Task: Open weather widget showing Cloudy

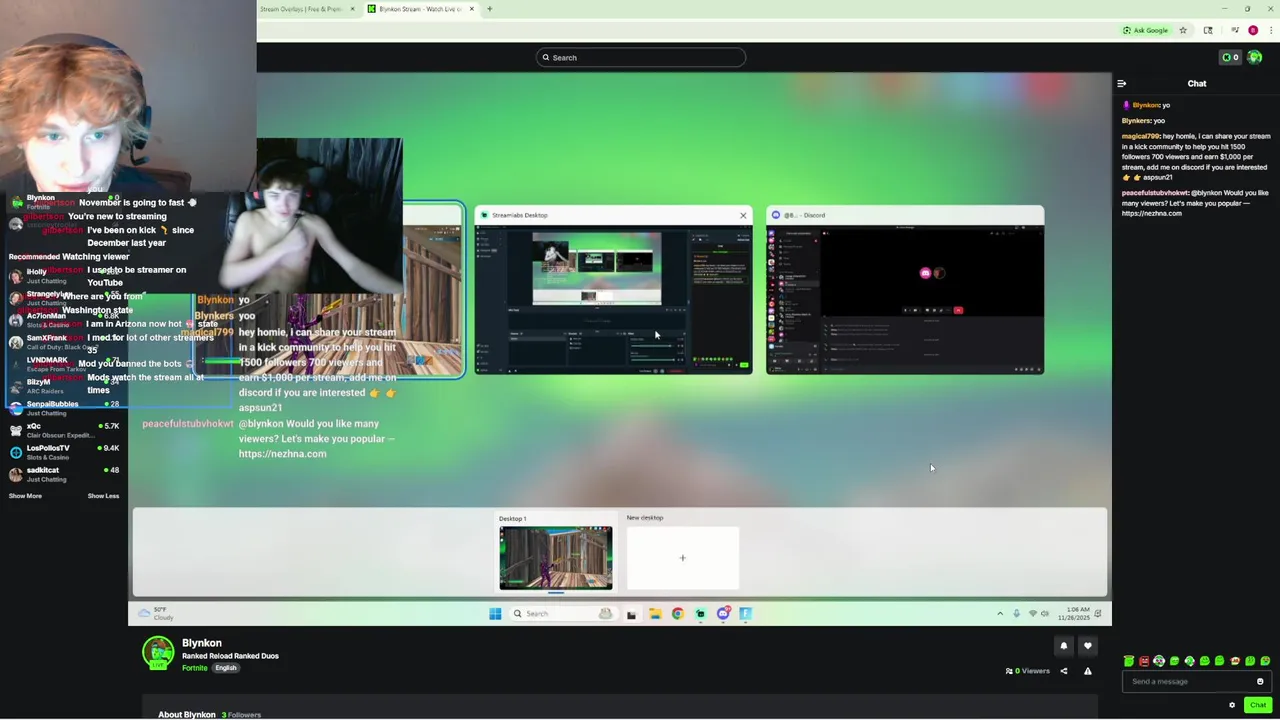Action: pyautogui.click(x=156, y=613)
